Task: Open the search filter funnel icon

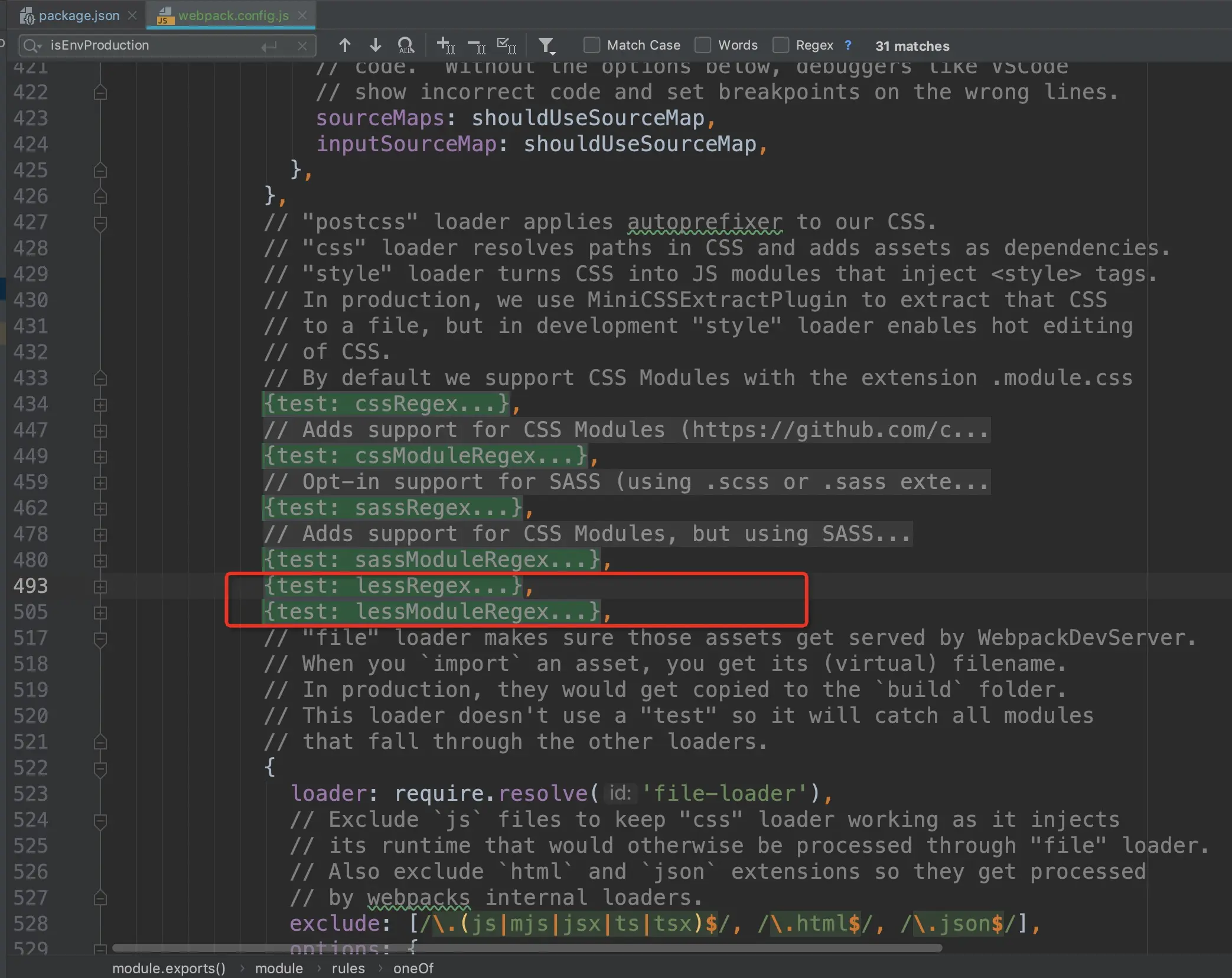Action: click(x=546, y=45)
